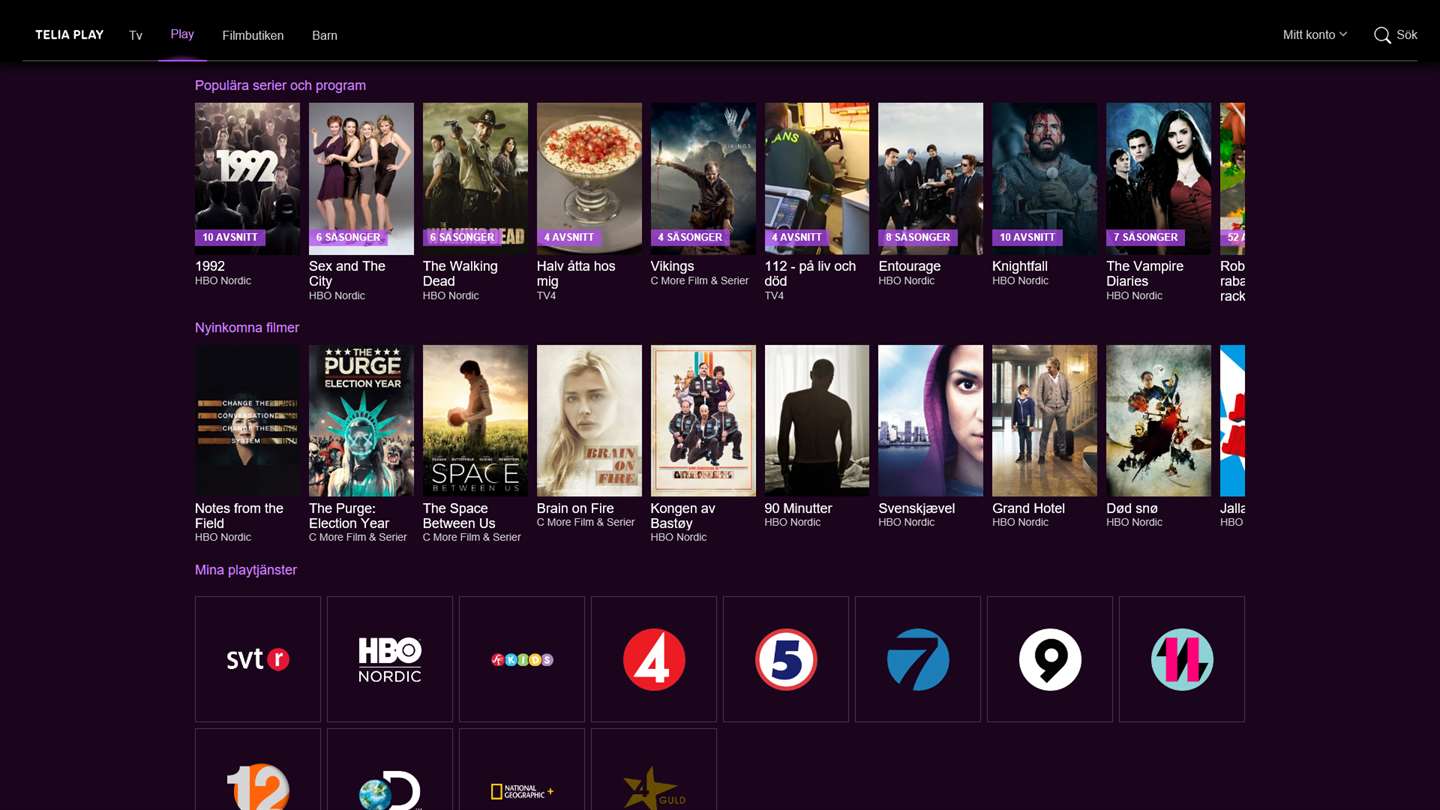Open the National Geographic+ tile
The width and height of the screenshot is (1440, 810).
click(x=522, y=769)
